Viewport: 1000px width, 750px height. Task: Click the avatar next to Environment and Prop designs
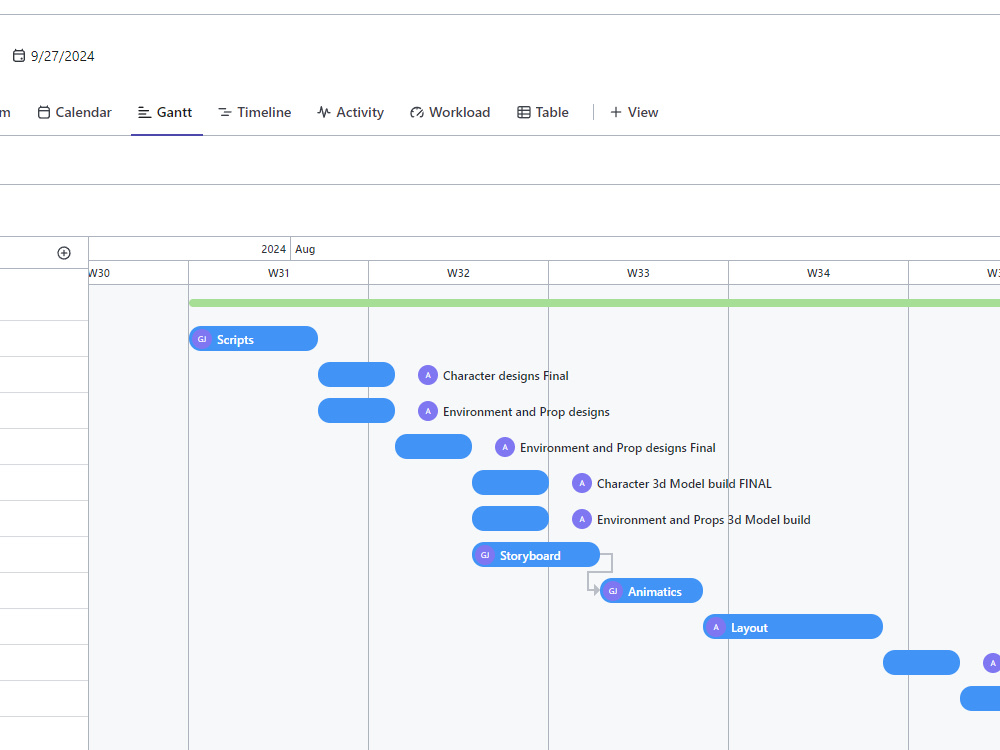[x=428, y=411]
